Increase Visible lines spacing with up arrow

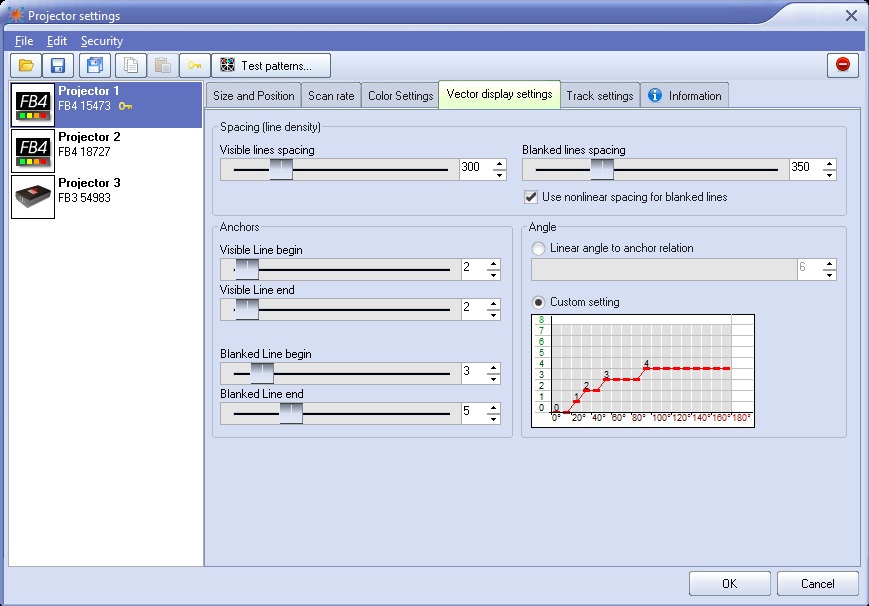click(499, 164)
